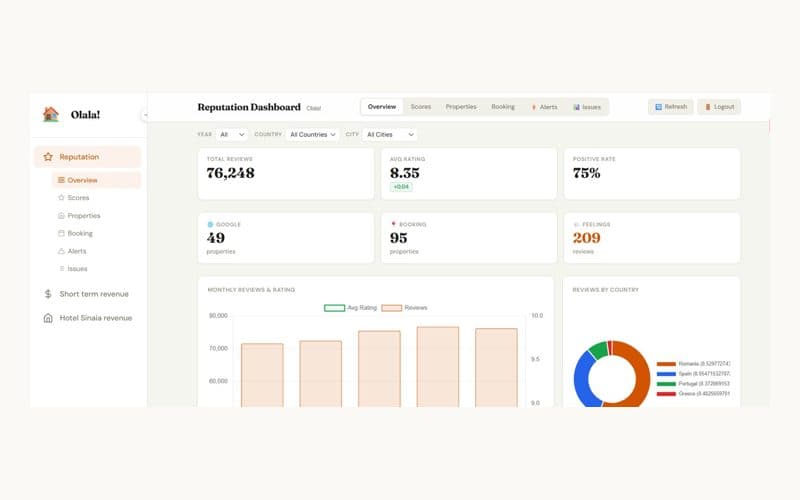Image resolution: width=800 pixels, height=500 pixels.
Task: Switch to the Scores top tab
Action: coord(421,107)
